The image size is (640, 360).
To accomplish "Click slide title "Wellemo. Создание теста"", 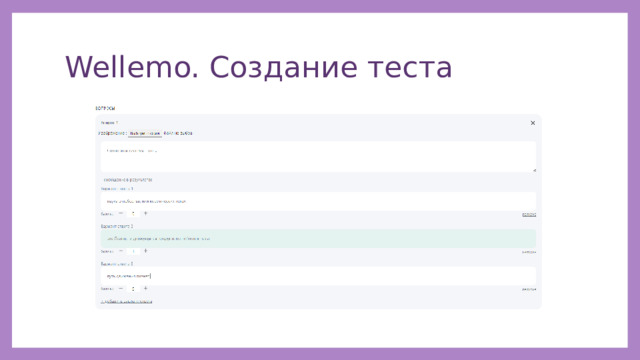I will [259, 67].
